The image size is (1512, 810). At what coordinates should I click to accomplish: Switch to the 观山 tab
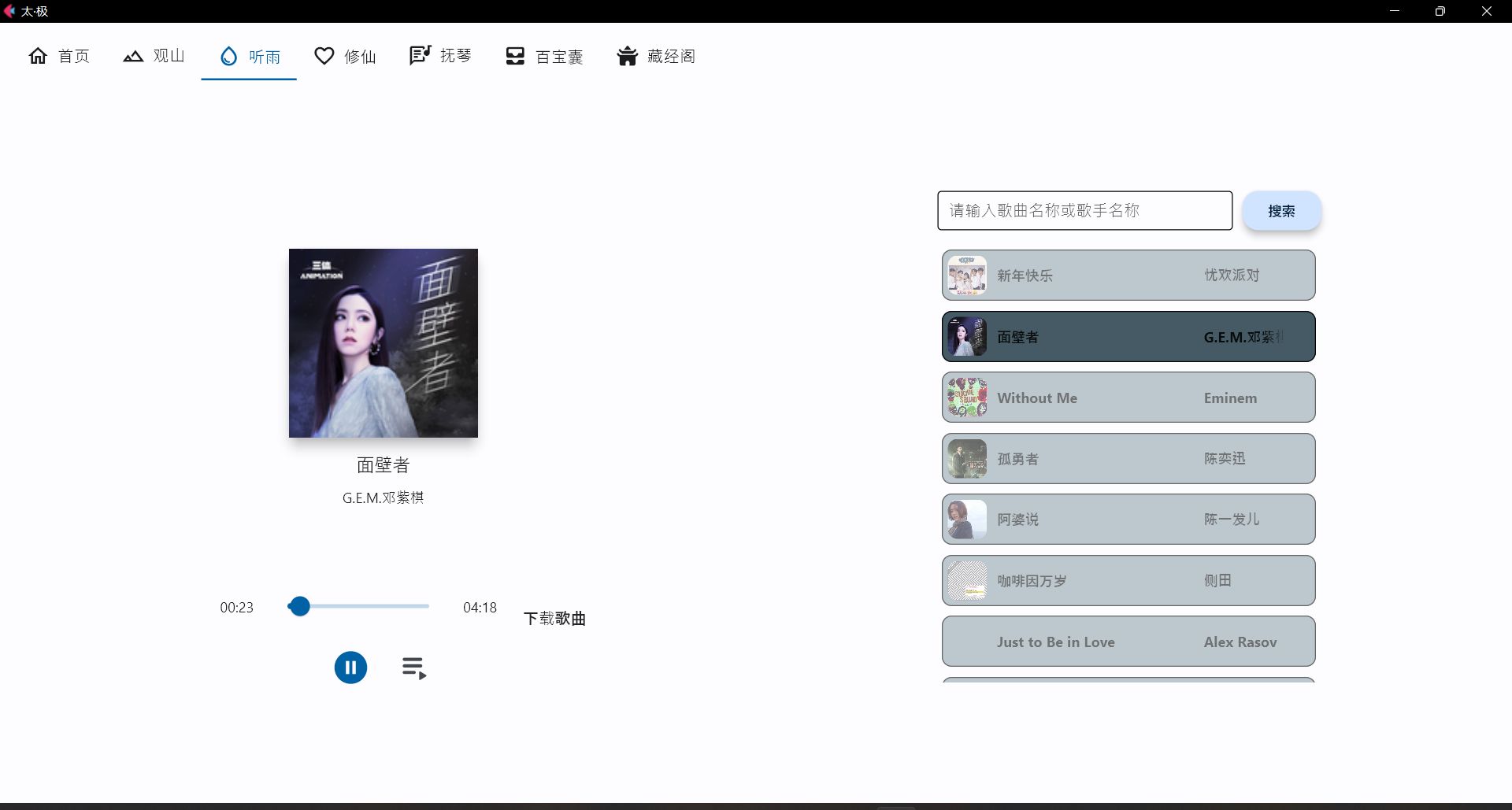click(154, 56)
